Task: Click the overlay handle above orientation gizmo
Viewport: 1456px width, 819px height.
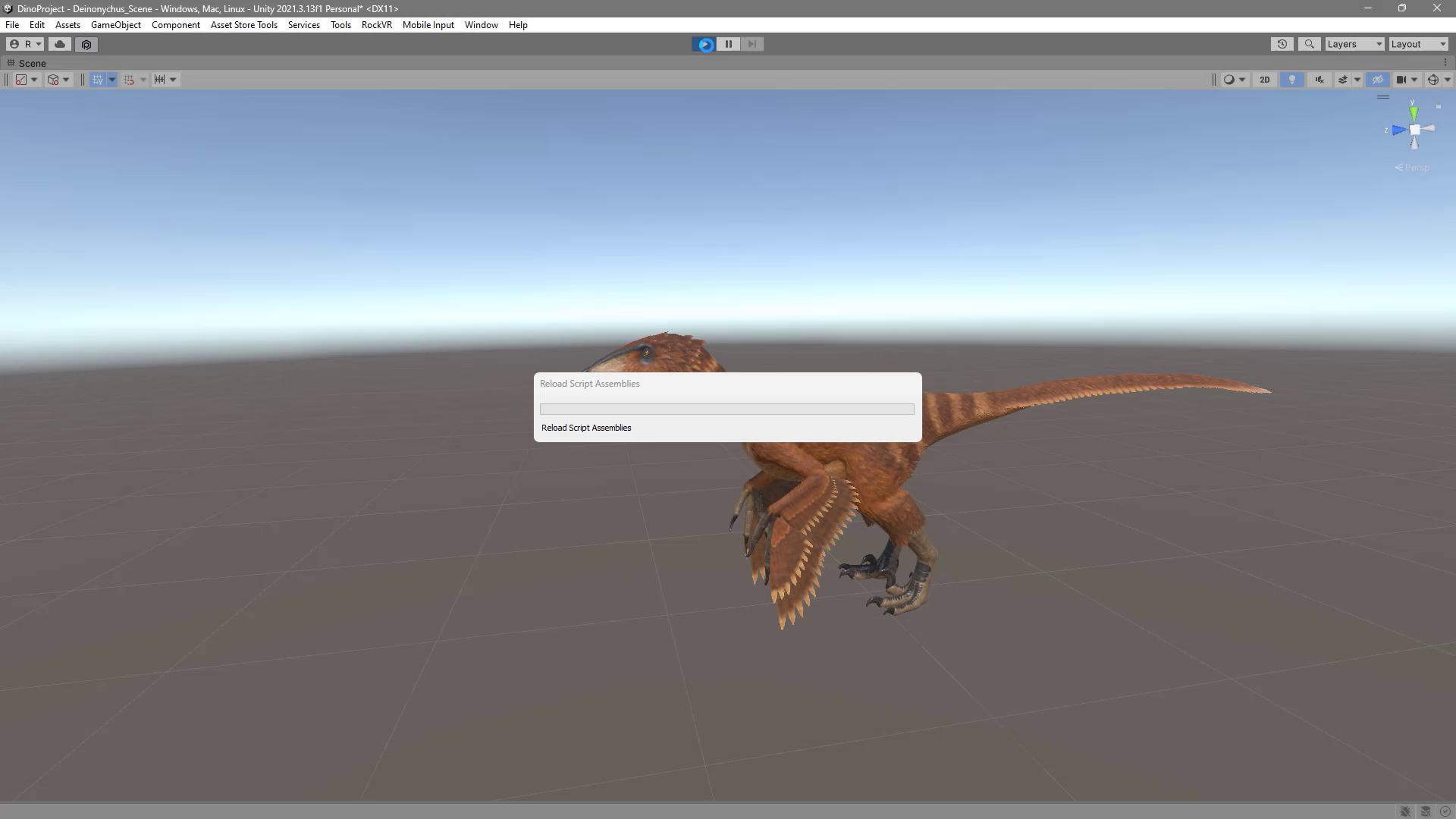Action: tap(1383, 97)
